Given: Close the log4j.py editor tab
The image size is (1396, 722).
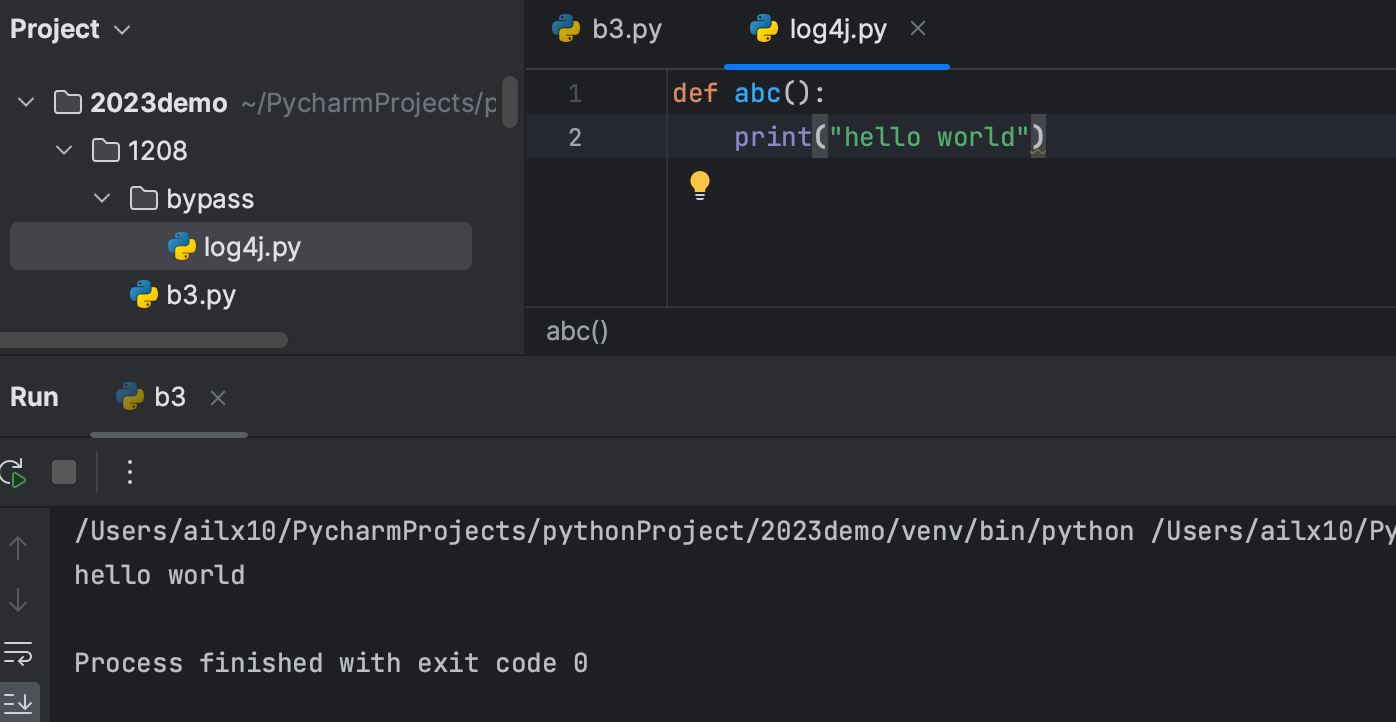Looking at the screenshot, I should pos(918,29).
